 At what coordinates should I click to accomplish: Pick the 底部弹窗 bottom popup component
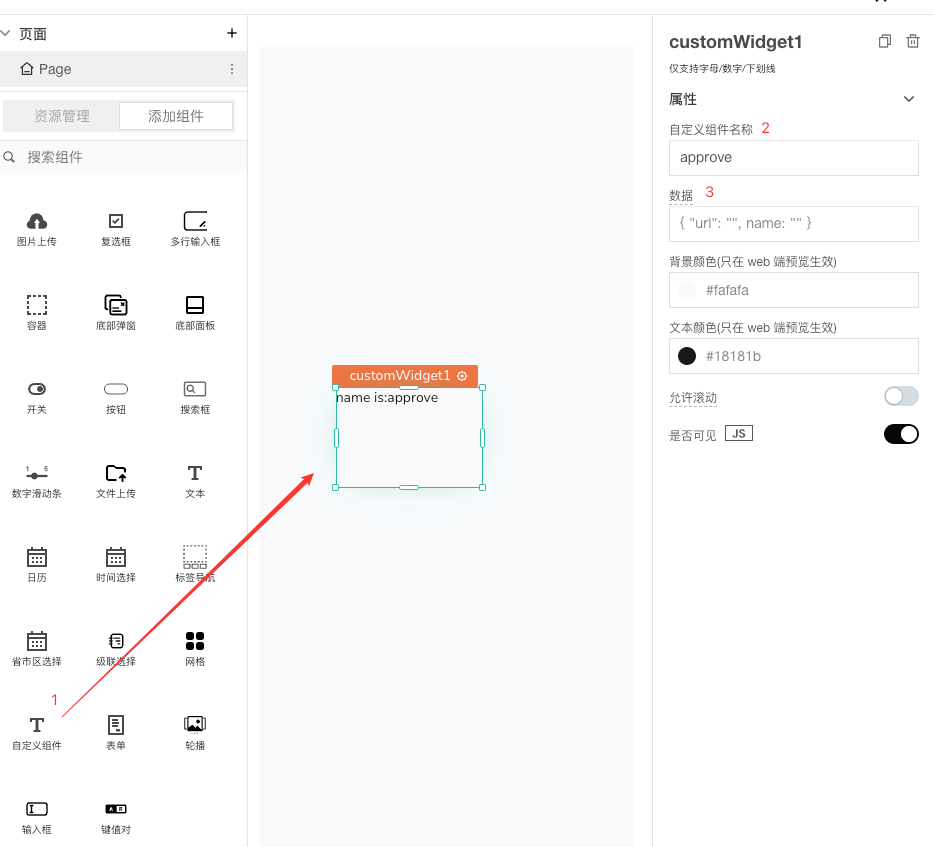(x=116, y=313)
